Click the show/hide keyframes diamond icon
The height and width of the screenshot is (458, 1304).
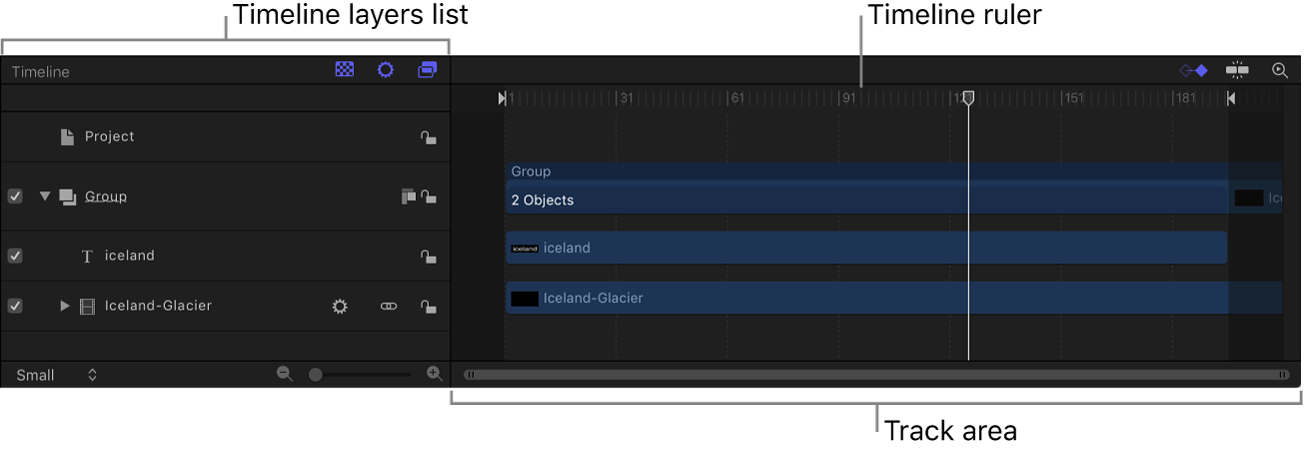pos(1194,71)
